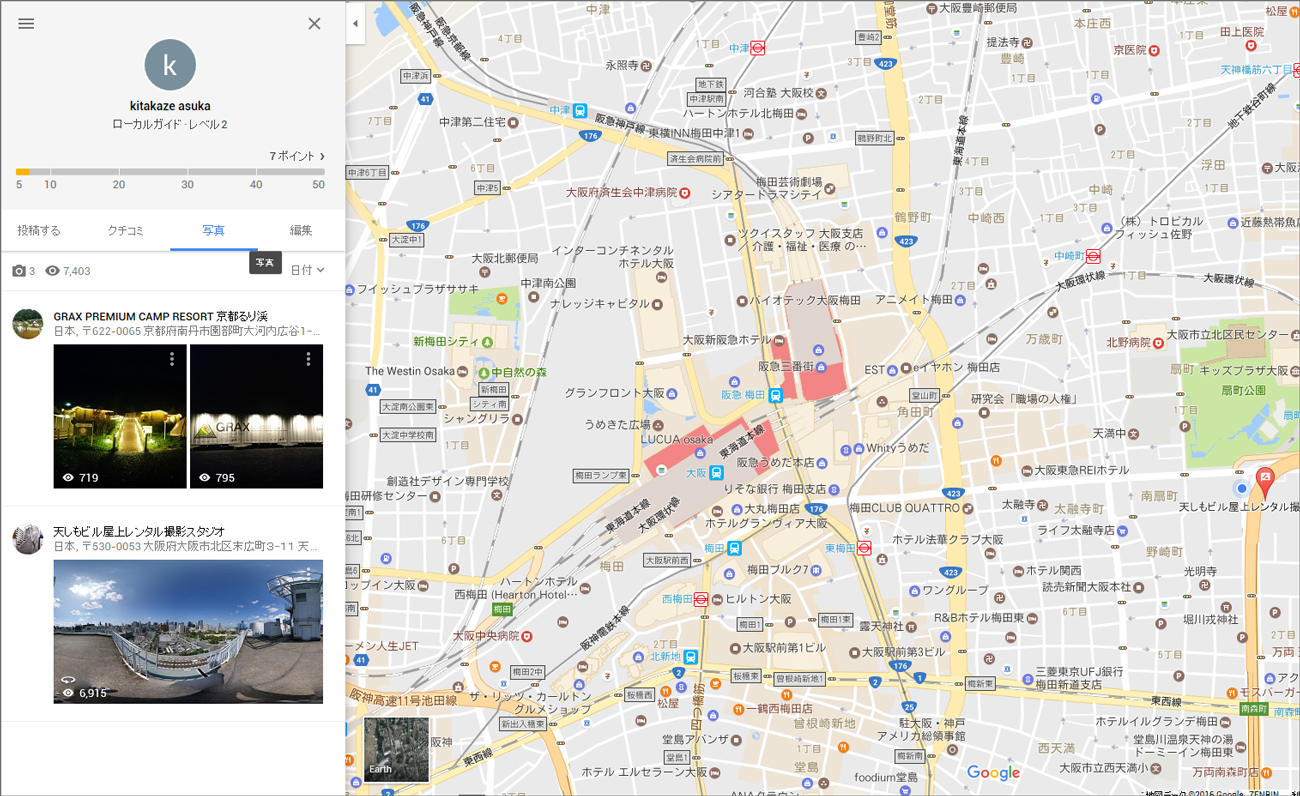1300x796 pixels.
Task: Click 大阪 station train icon
Action: point(717,473)
